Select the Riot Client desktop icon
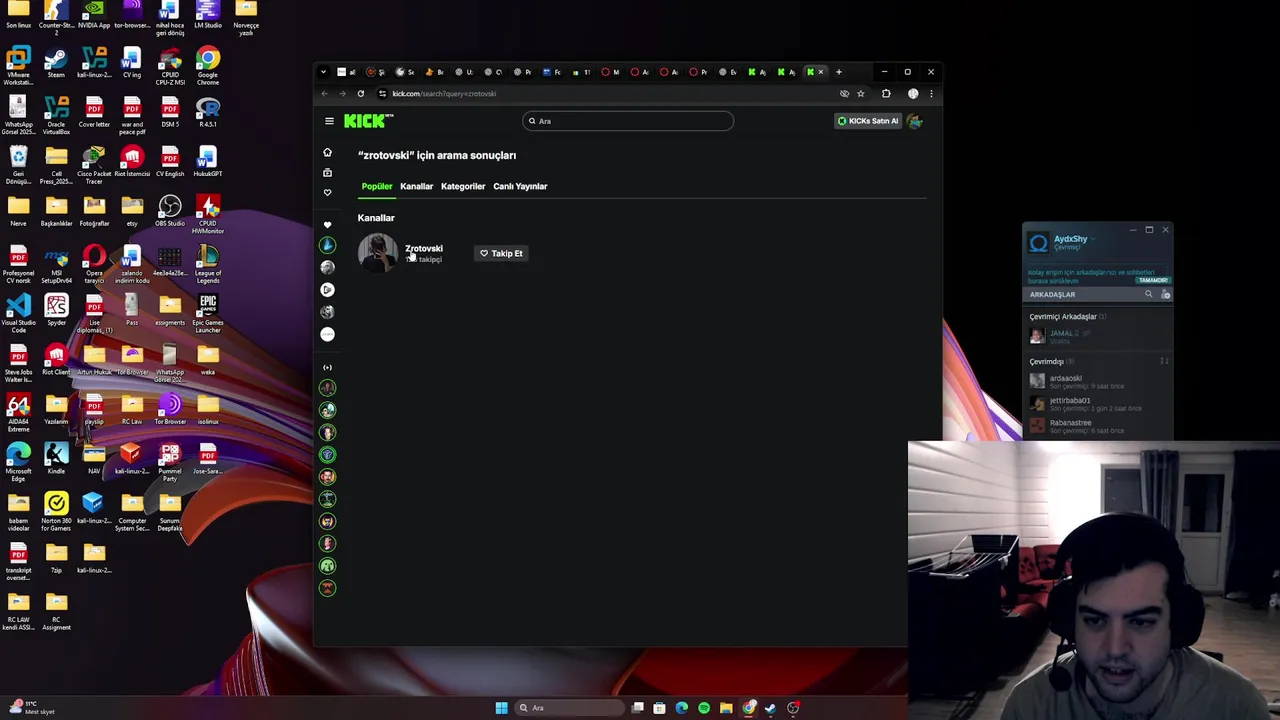Screen dimensions: 1280x720 point(56,359)
